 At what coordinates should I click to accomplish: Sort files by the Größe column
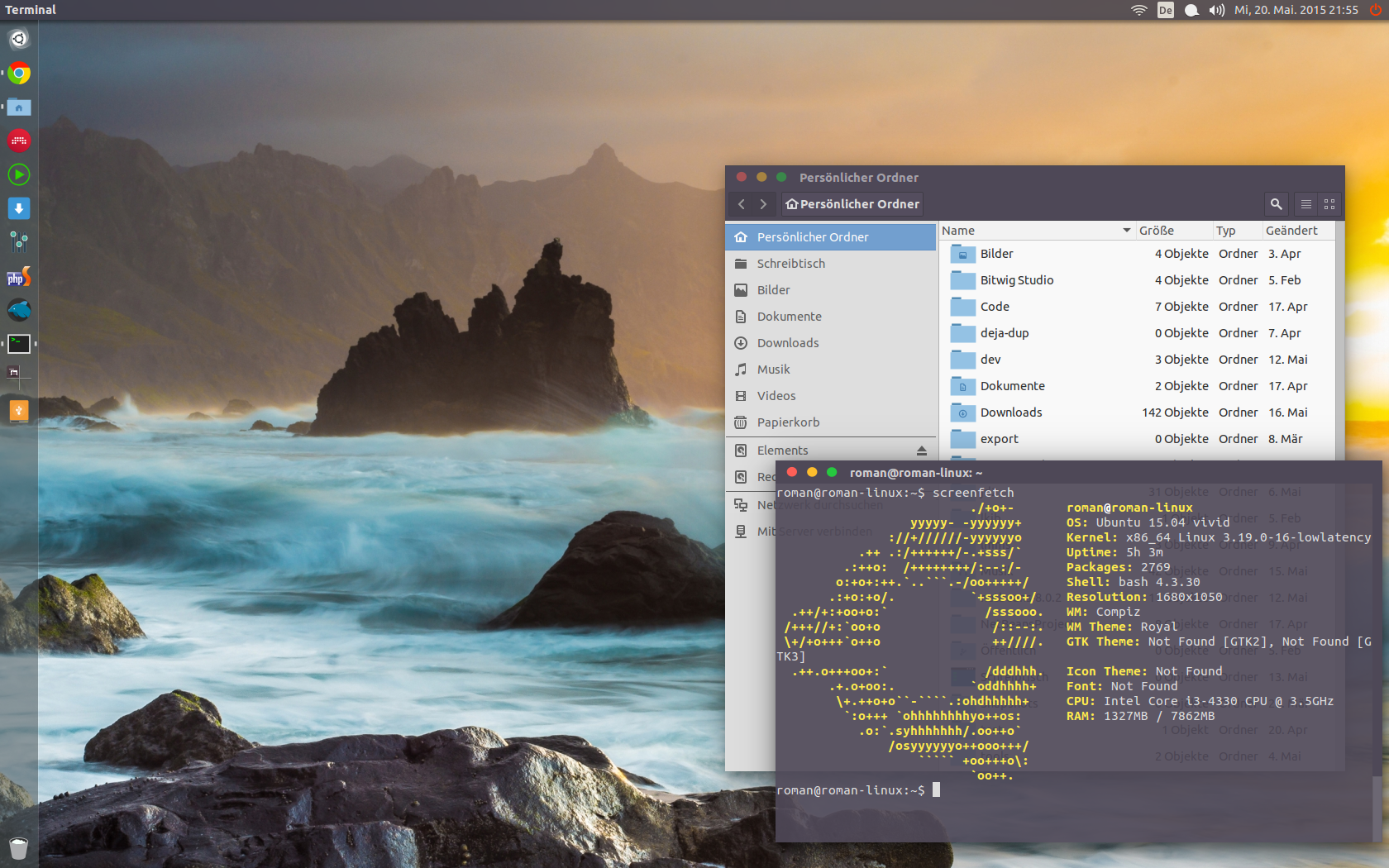[1175, 231]
